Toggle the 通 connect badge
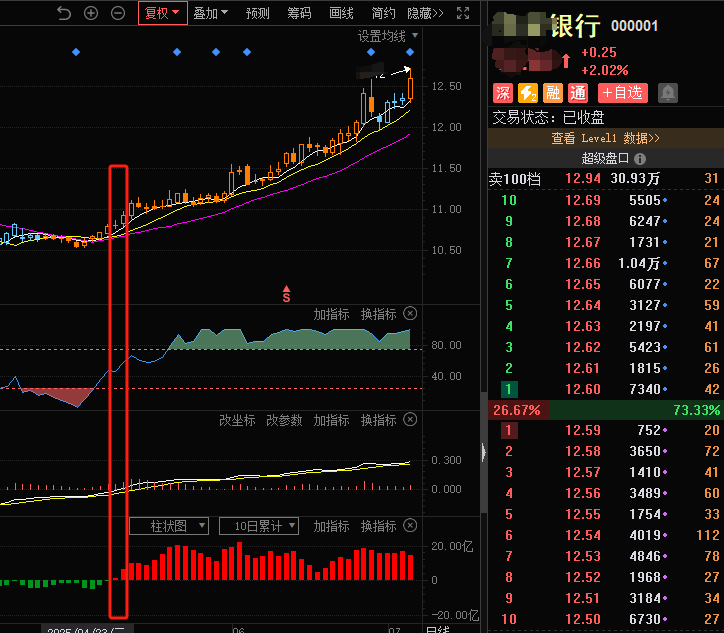The width and height of the screenshot is (724, 633). [578, 93]
